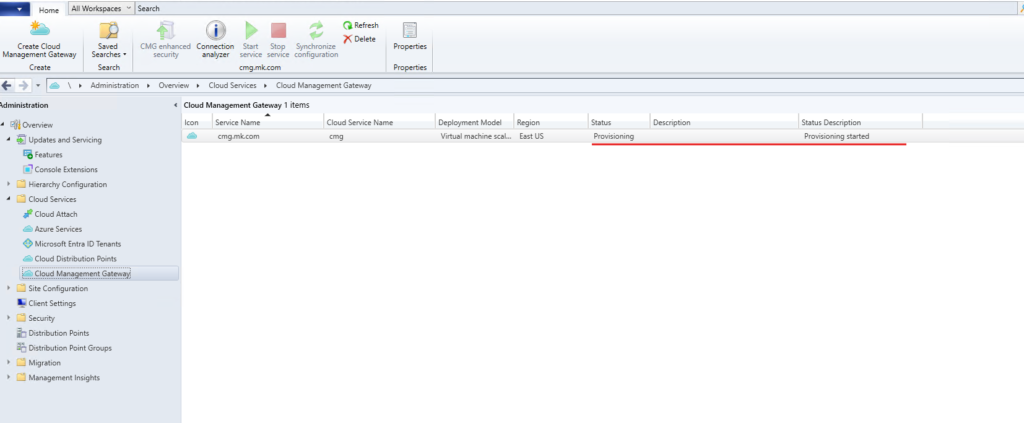Refresh the gateway list
This screenshot has width=1024, height=423.
pyautogui.click(x=360, y=26)
